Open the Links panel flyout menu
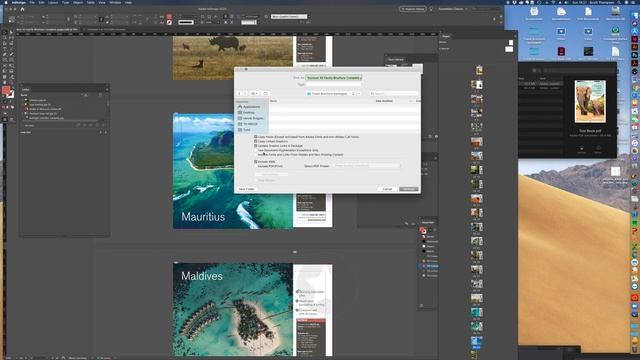 click(x=107, y=89)
